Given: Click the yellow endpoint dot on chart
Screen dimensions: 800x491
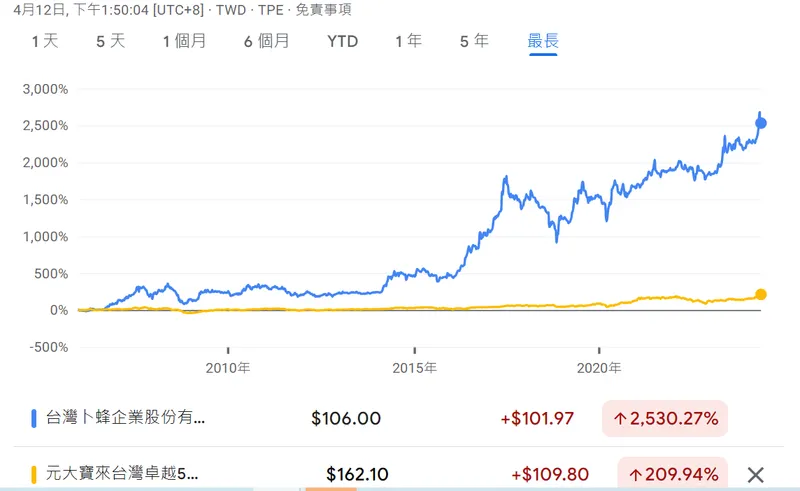Looking at the screenshot, I should (x=760, y=294).
